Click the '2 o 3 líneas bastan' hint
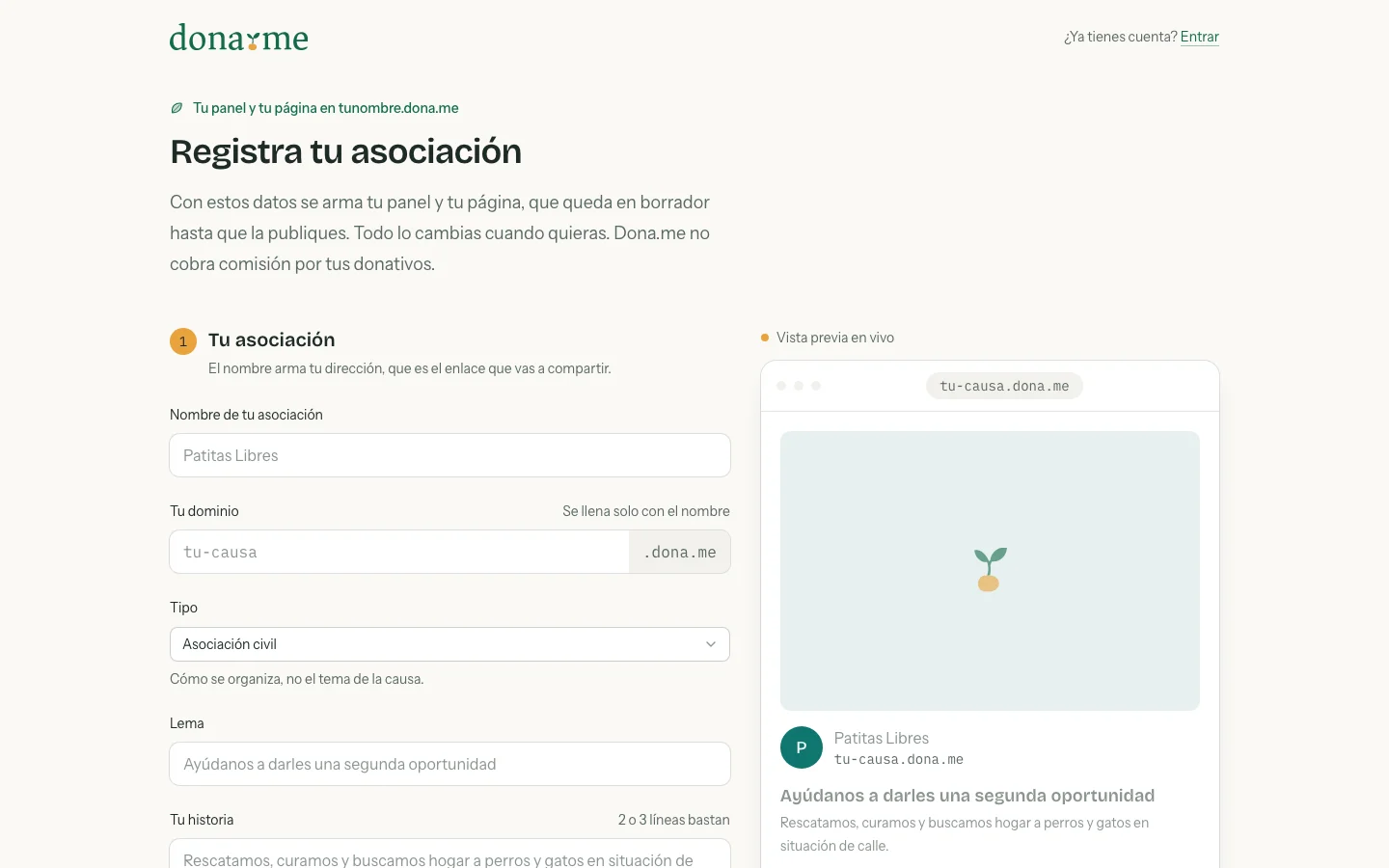 tap(674, 820)
